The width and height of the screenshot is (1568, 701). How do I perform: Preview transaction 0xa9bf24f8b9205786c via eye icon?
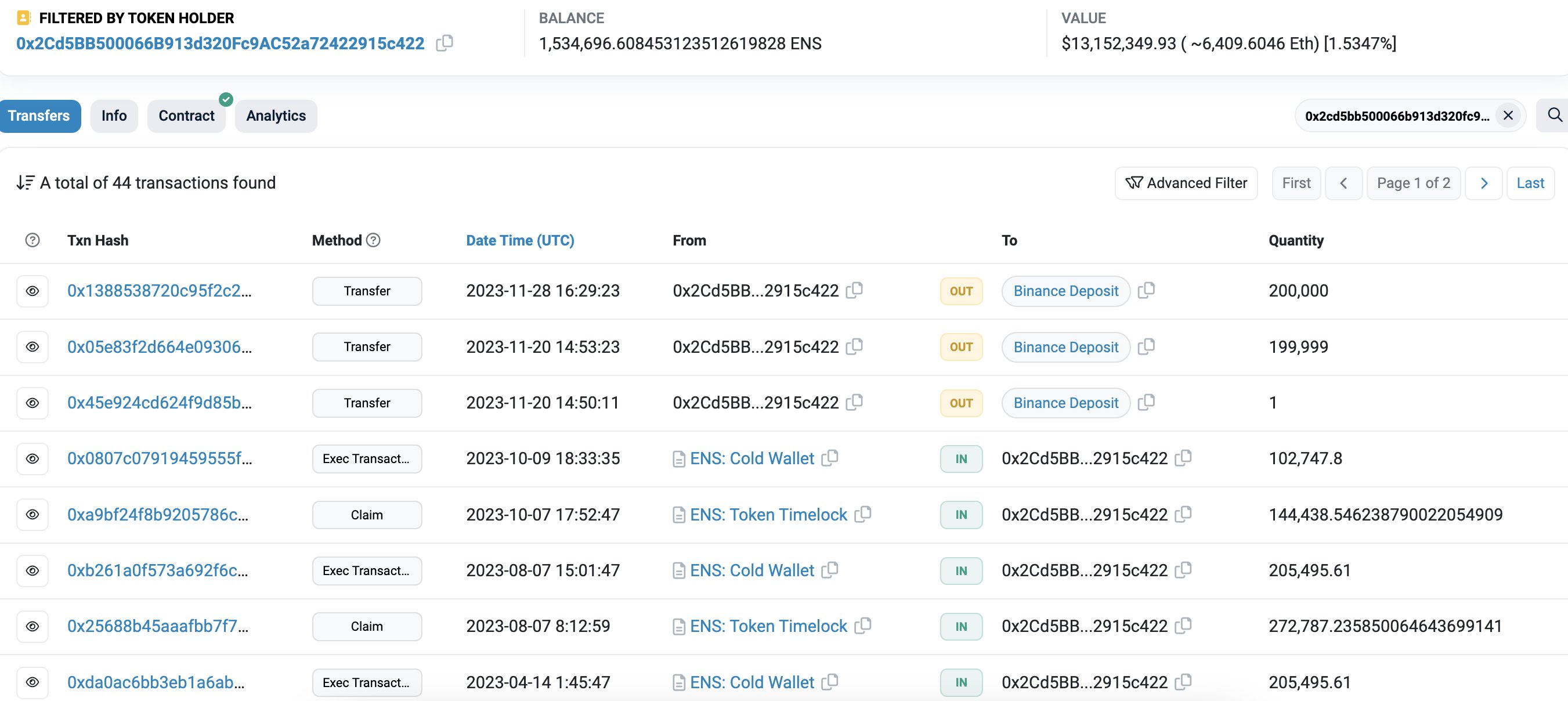(32, 515)
